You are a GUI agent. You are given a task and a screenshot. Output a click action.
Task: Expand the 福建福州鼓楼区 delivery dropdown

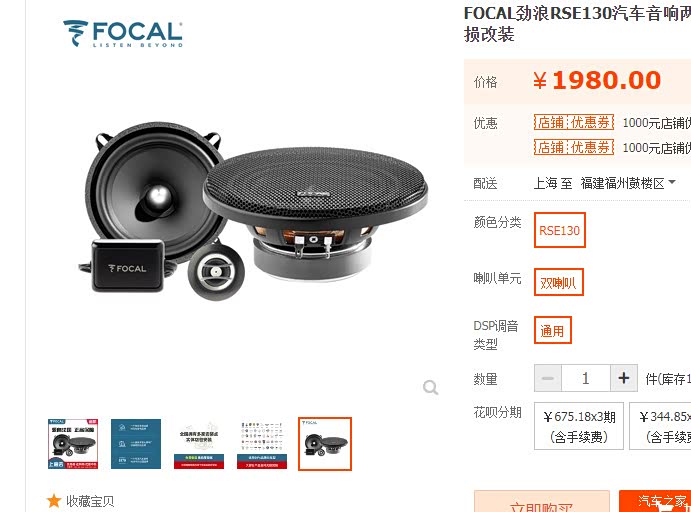pyautogui.click(x=628, y=183)
